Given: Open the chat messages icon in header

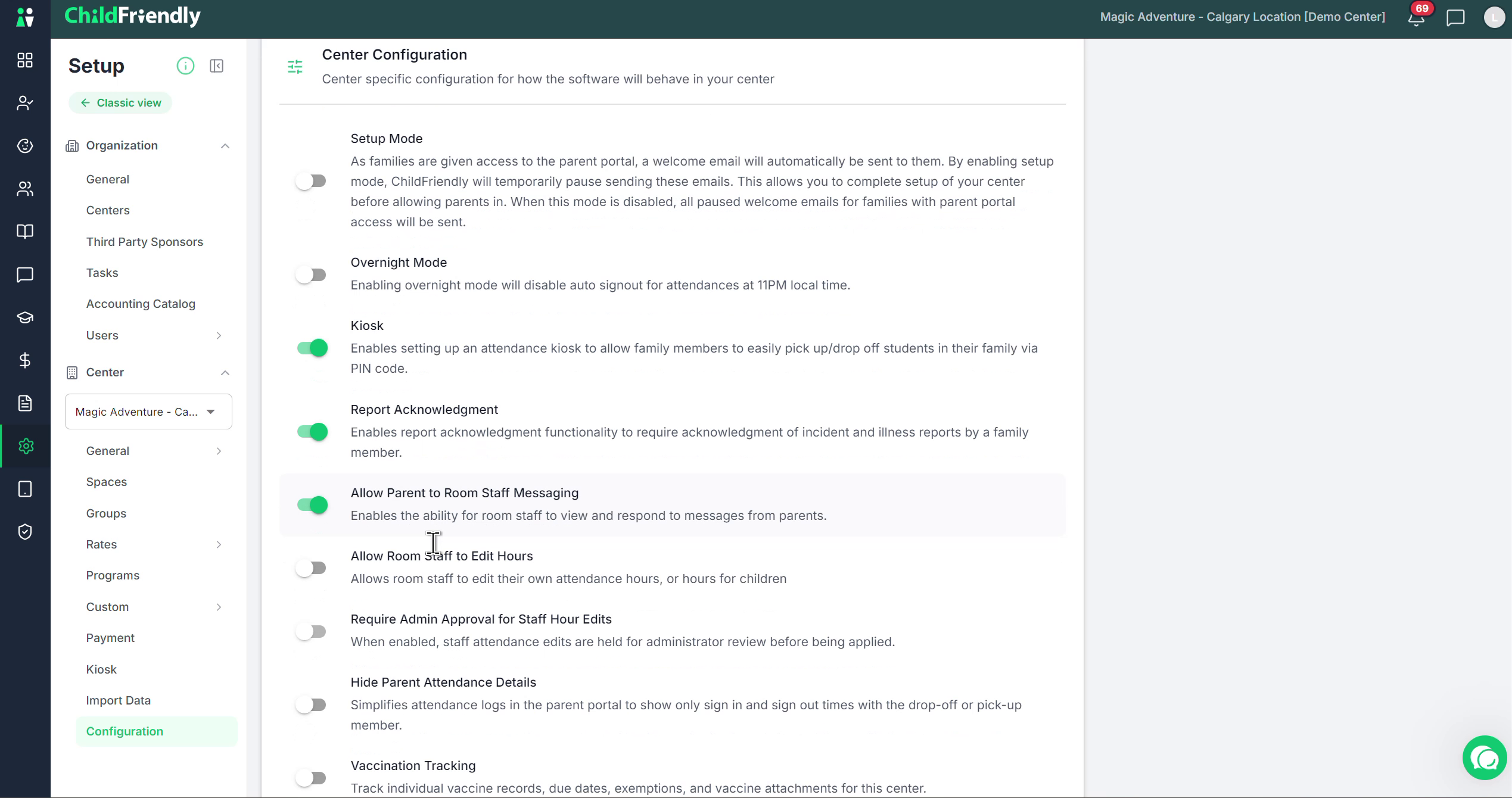Looking at the screenshot, I should tap(1455, 18).
